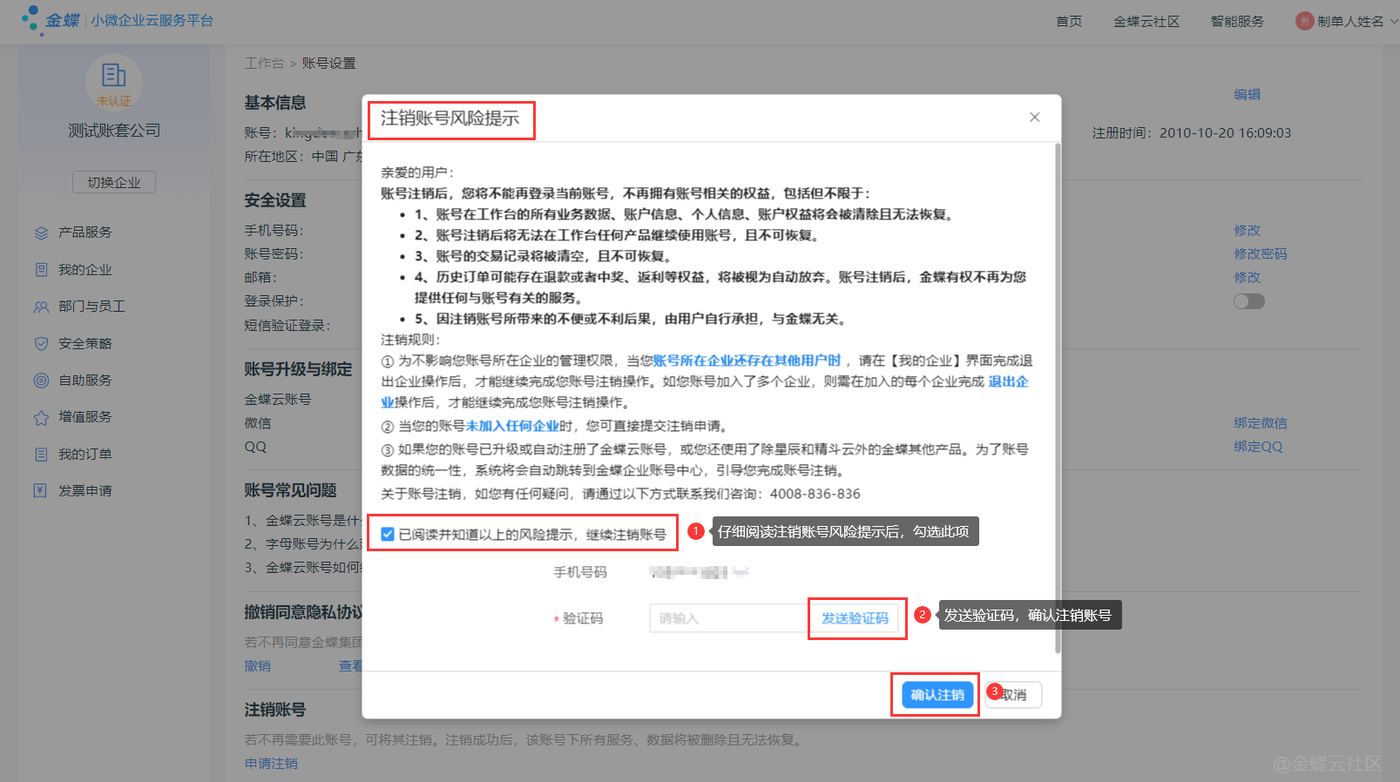Screen dimensions: 1400x782
Task: Click the 测试账套公司 company name
Action: coord(114,130)
